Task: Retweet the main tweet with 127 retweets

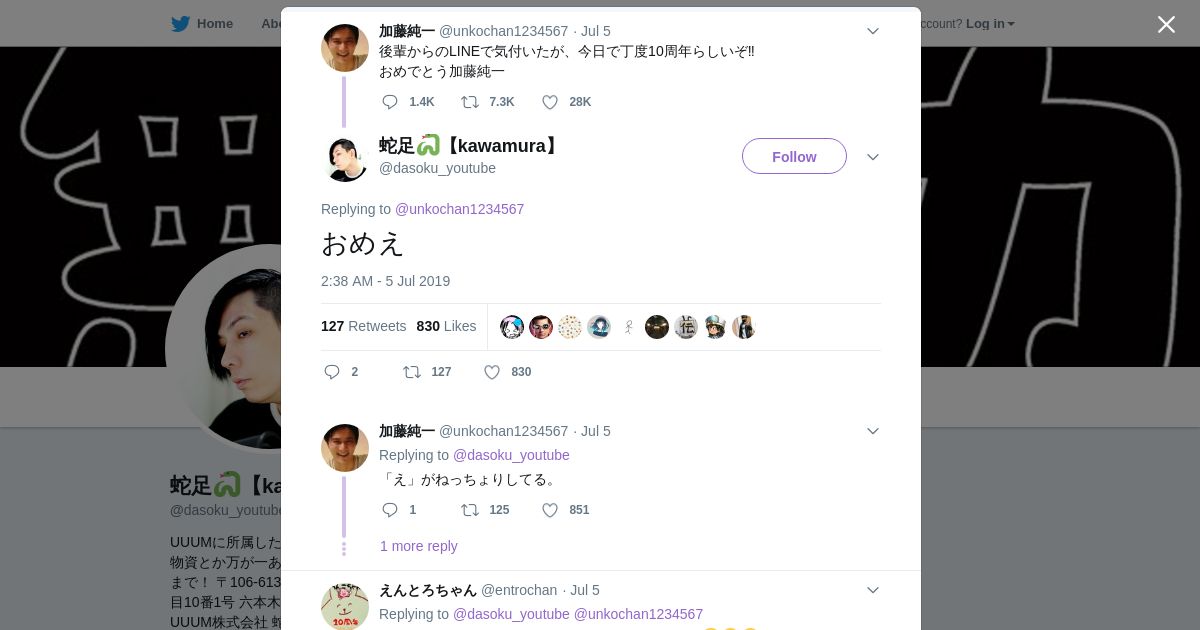Action: coord(412,372)
